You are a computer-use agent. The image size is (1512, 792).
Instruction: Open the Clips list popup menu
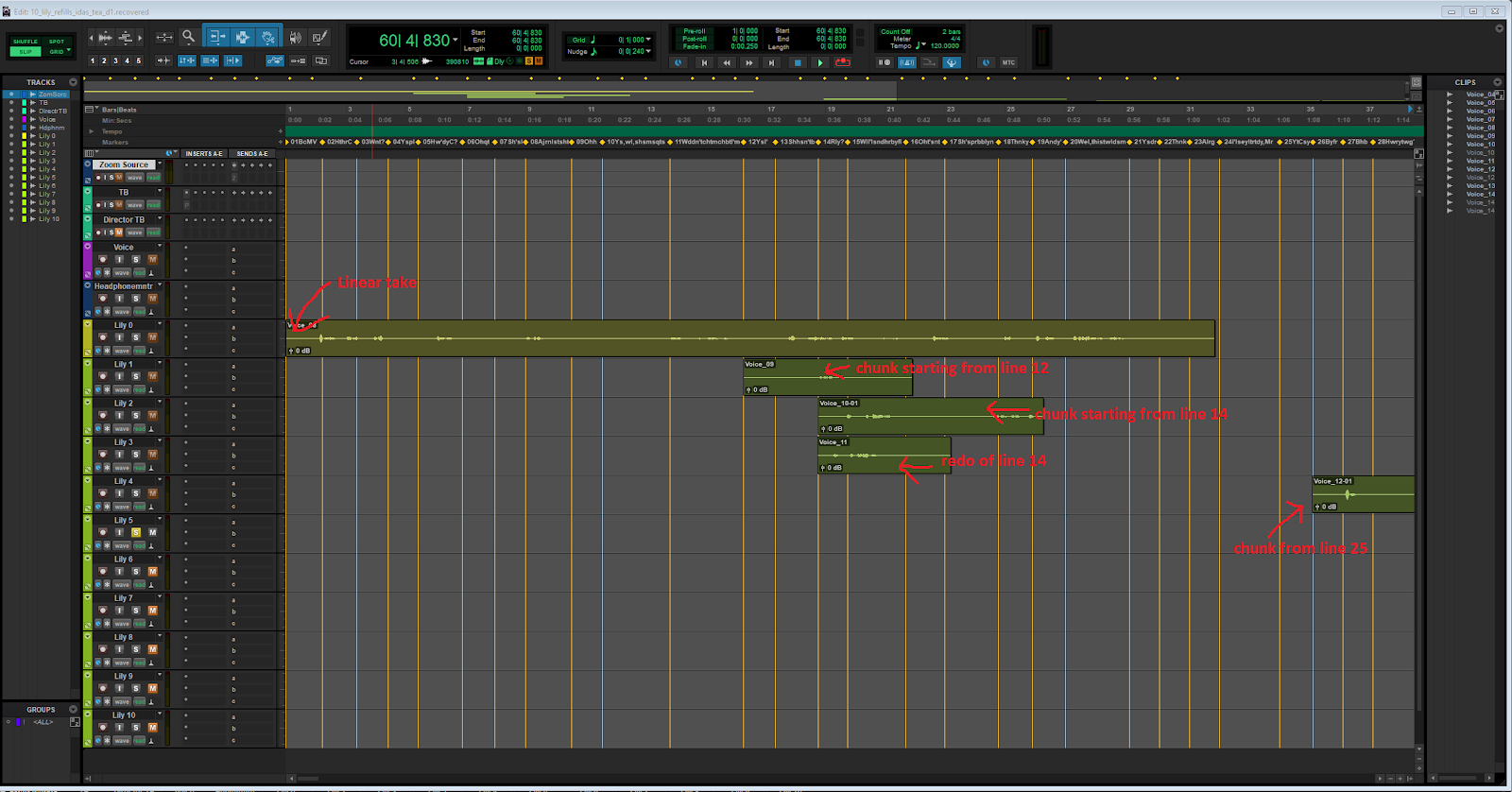[x=1497, y=82]
